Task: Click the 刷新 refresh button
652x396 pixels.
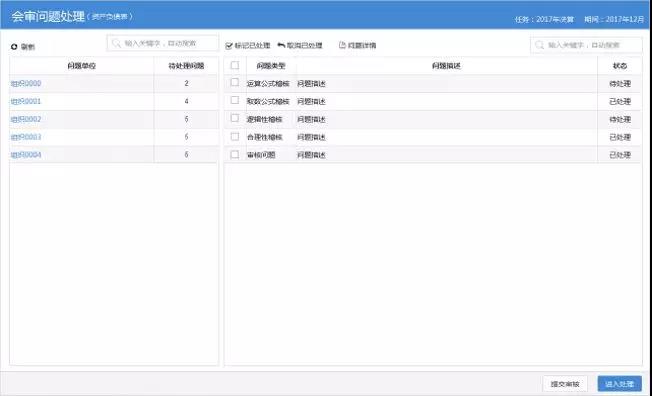Action: (x=23, y=47)
